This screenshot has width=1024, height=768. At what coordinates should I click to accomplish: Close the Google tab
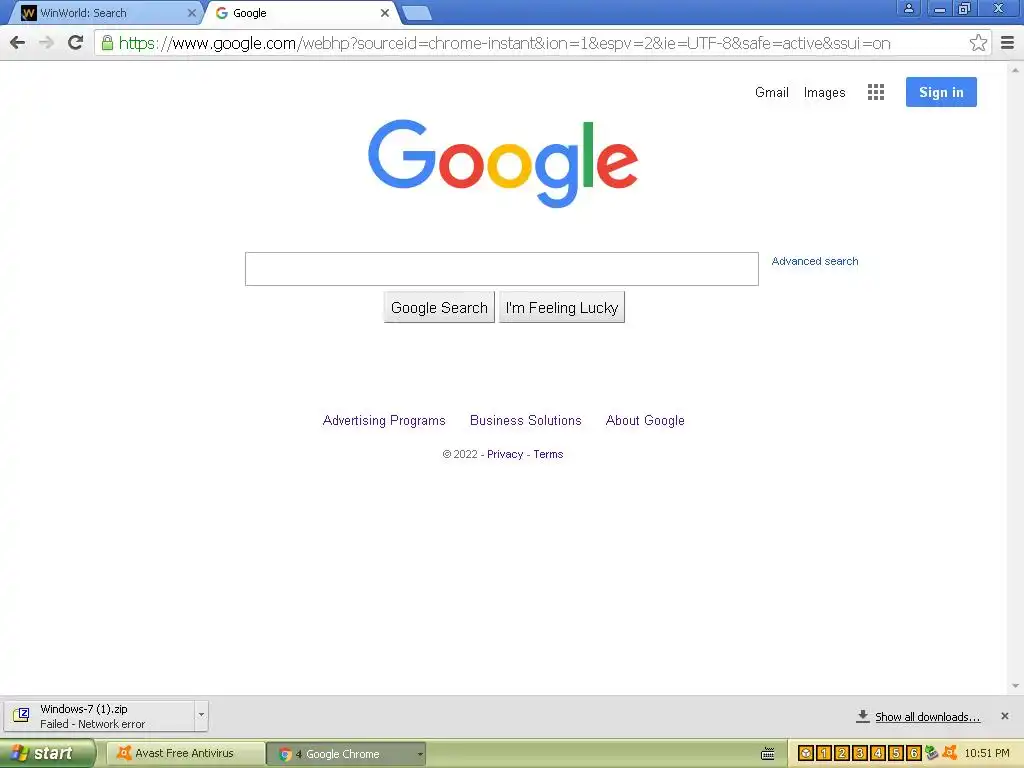click(x=385, y=13)
